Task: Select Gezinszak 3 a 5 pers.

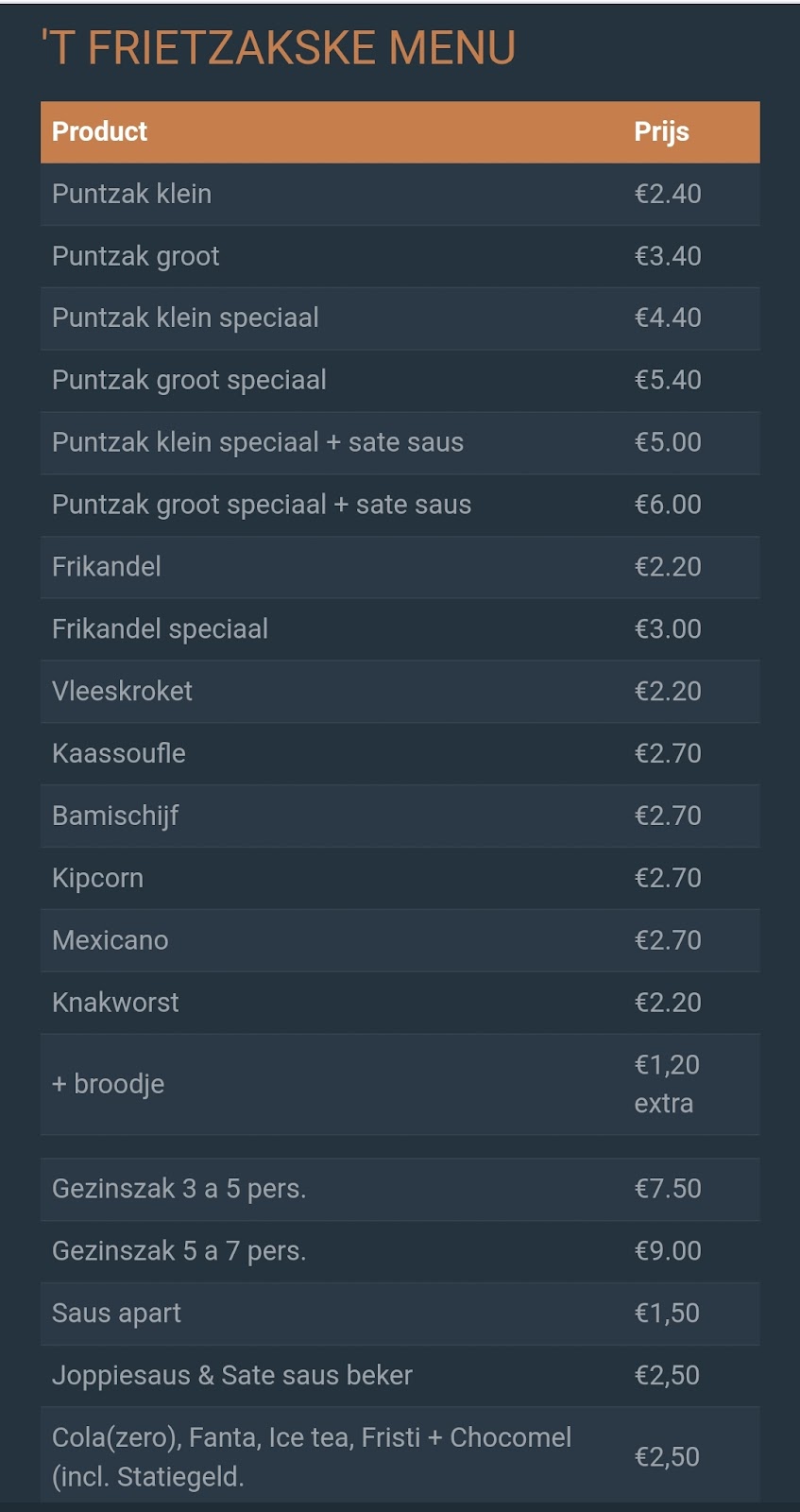Action: pos(400,1189)
